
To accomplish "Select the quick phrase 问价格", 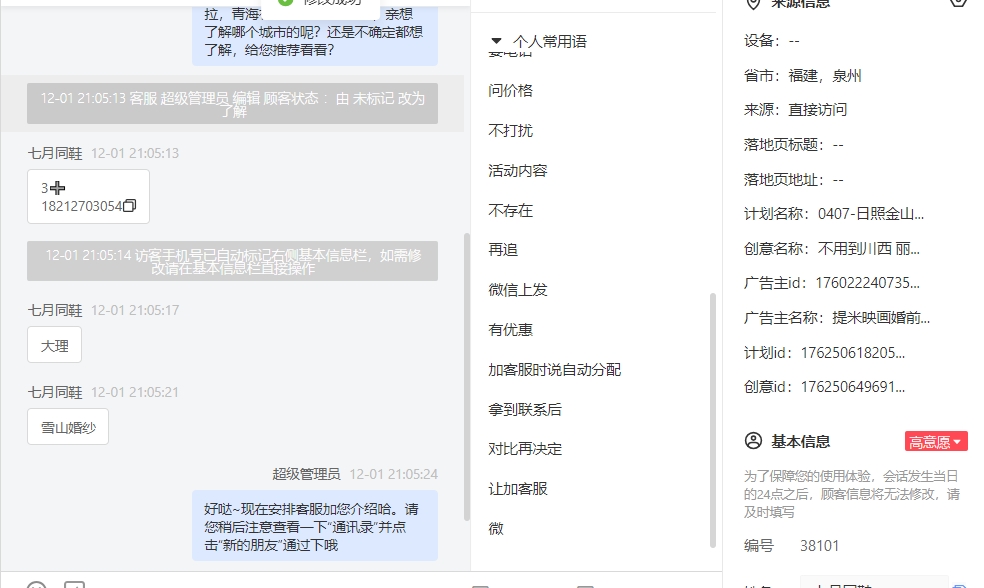I will pos(510,91).
